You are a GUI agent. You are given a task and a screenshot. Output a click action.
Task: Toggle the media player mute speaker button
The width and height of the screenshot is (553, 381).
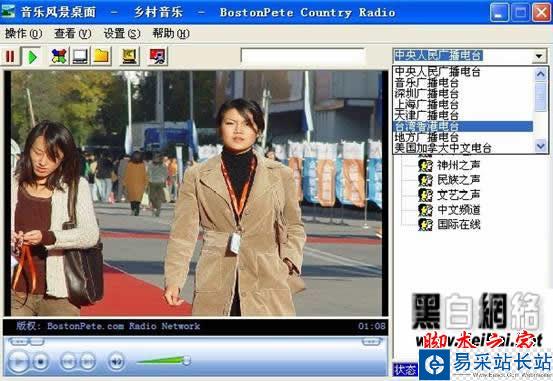[x=116, y=361]
